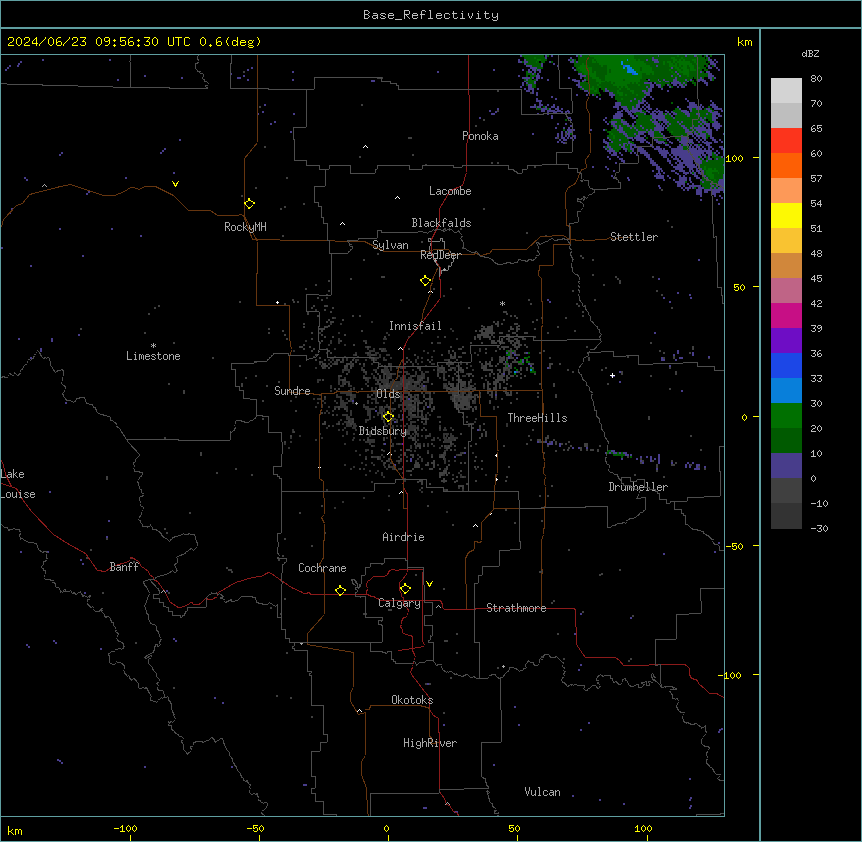Click the yellow diamond marker south of RedDeer
Viewport: 862px width, 842px height.
[x=425, y=281]
